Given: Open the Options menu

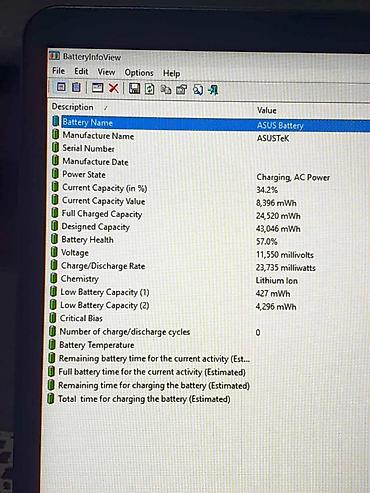Looking at the screenshot, I should pos(139,73).
